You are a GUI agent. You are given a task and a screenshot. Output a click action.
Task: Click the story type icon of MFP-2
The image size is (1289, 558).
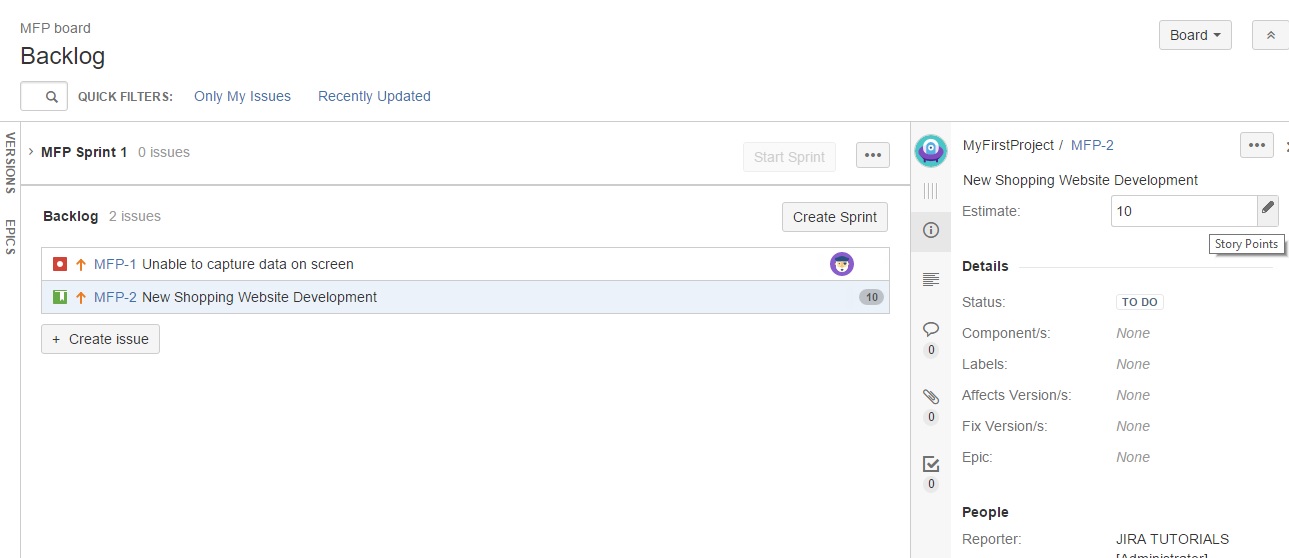tap(60, 297)
